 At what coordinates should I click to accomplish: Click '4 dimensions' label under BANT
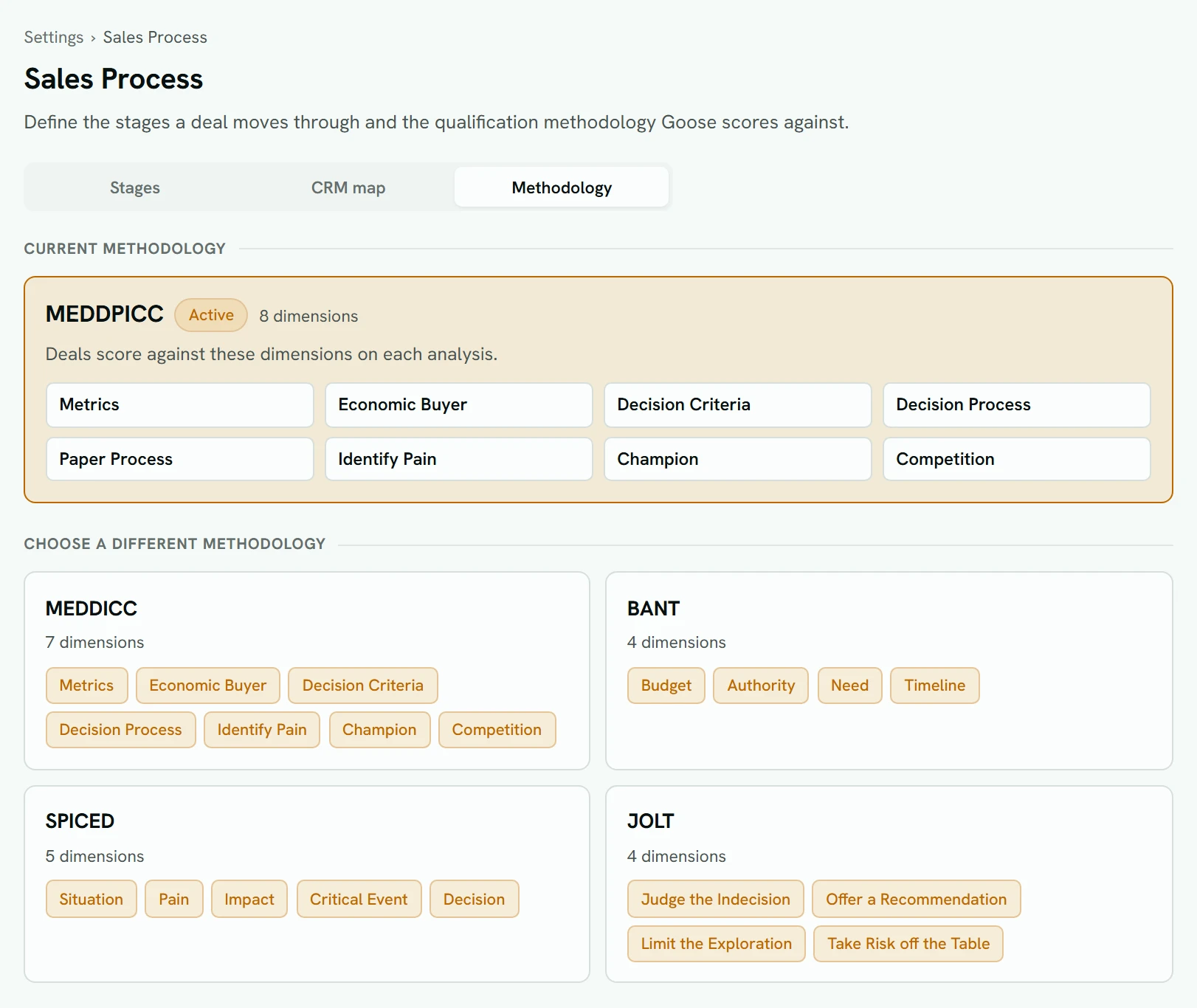pos(677,642)
